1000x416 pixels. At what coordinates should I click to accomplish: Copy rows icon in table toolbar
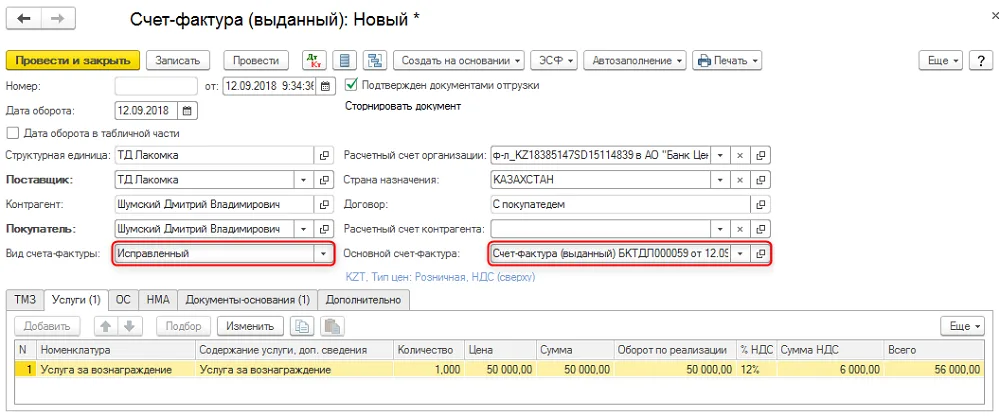click(x=302, y=326)
